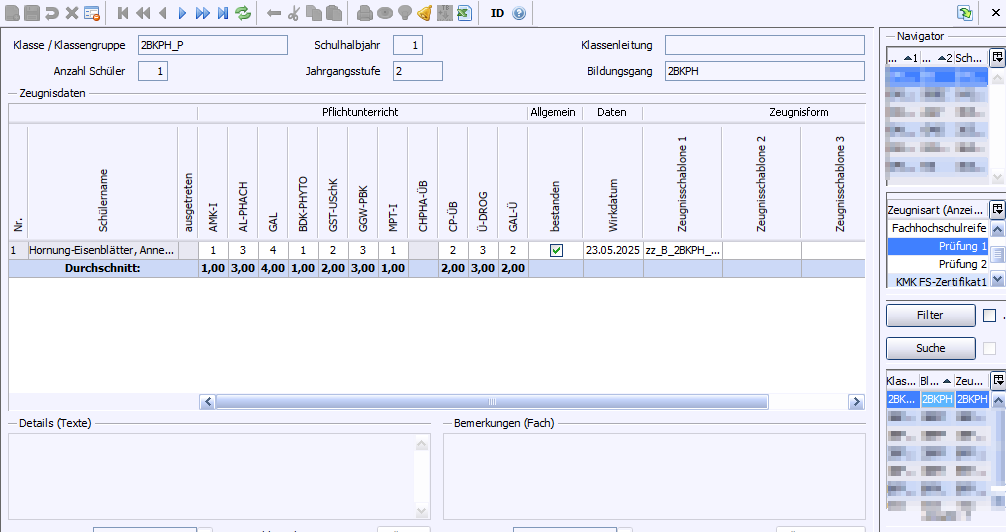Screen dimensions: 1006x532
Task: Open help via question mark icon
Action: click(519, 13)
